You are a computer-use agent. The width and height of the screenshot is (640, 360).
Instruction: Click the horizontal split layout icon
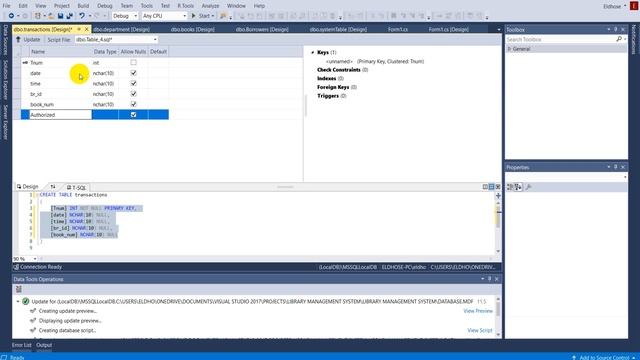pyautogui.click(x=491, y=187)
